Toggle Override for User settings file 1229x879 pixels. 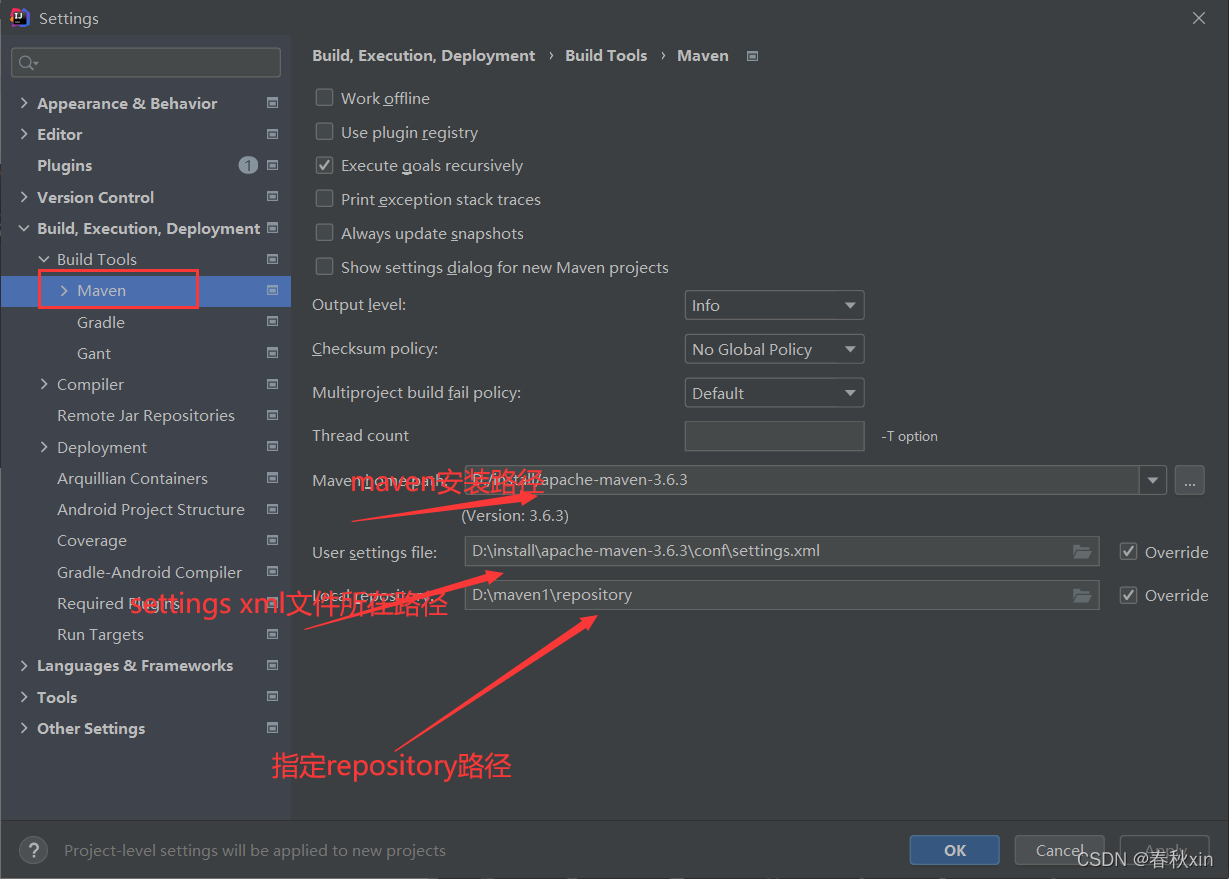point(1129,552)
